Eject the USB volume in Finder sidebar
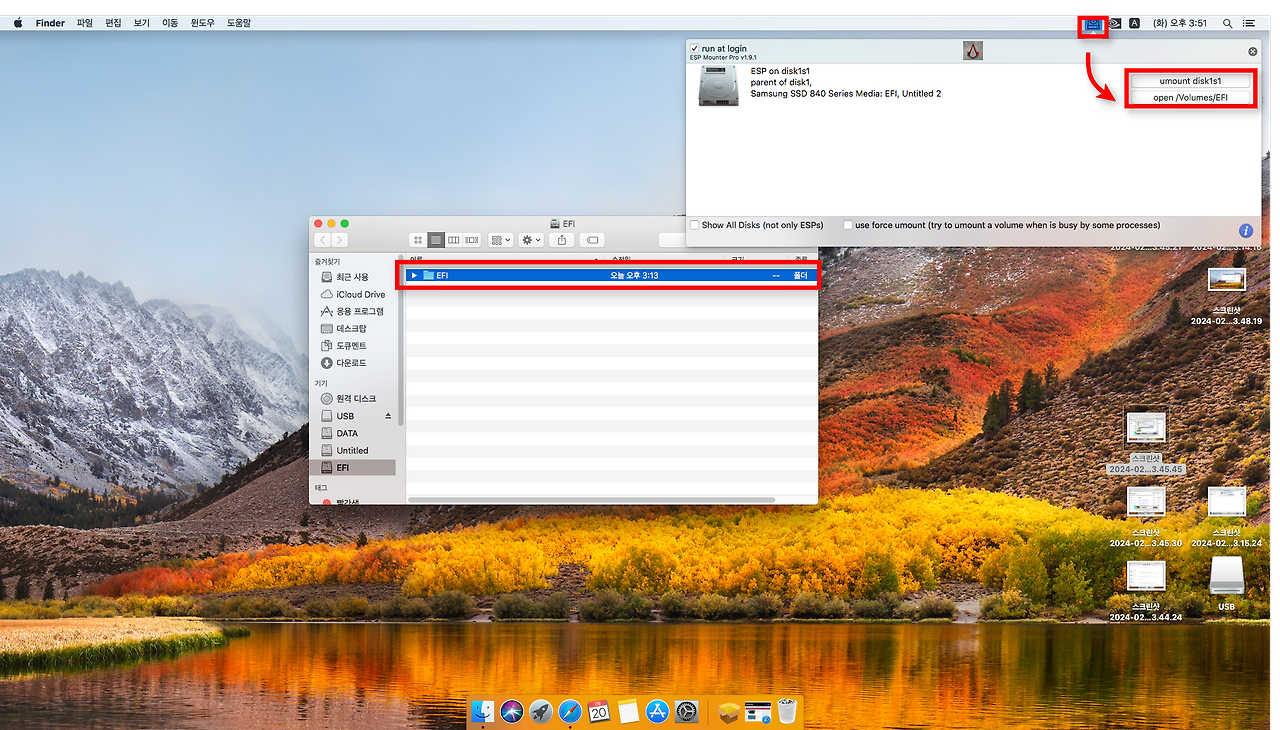Screen dimensions: 1280x730 [389, 416]
